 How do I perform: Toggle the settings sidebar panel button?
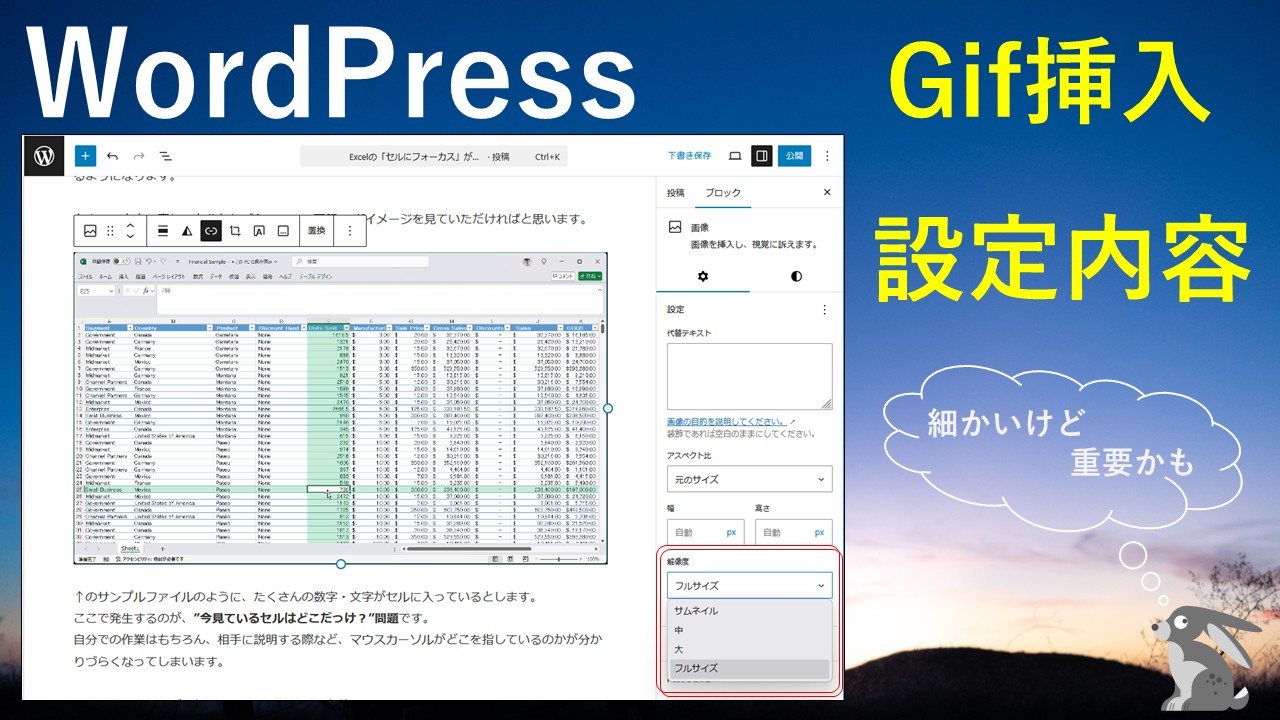762,156
